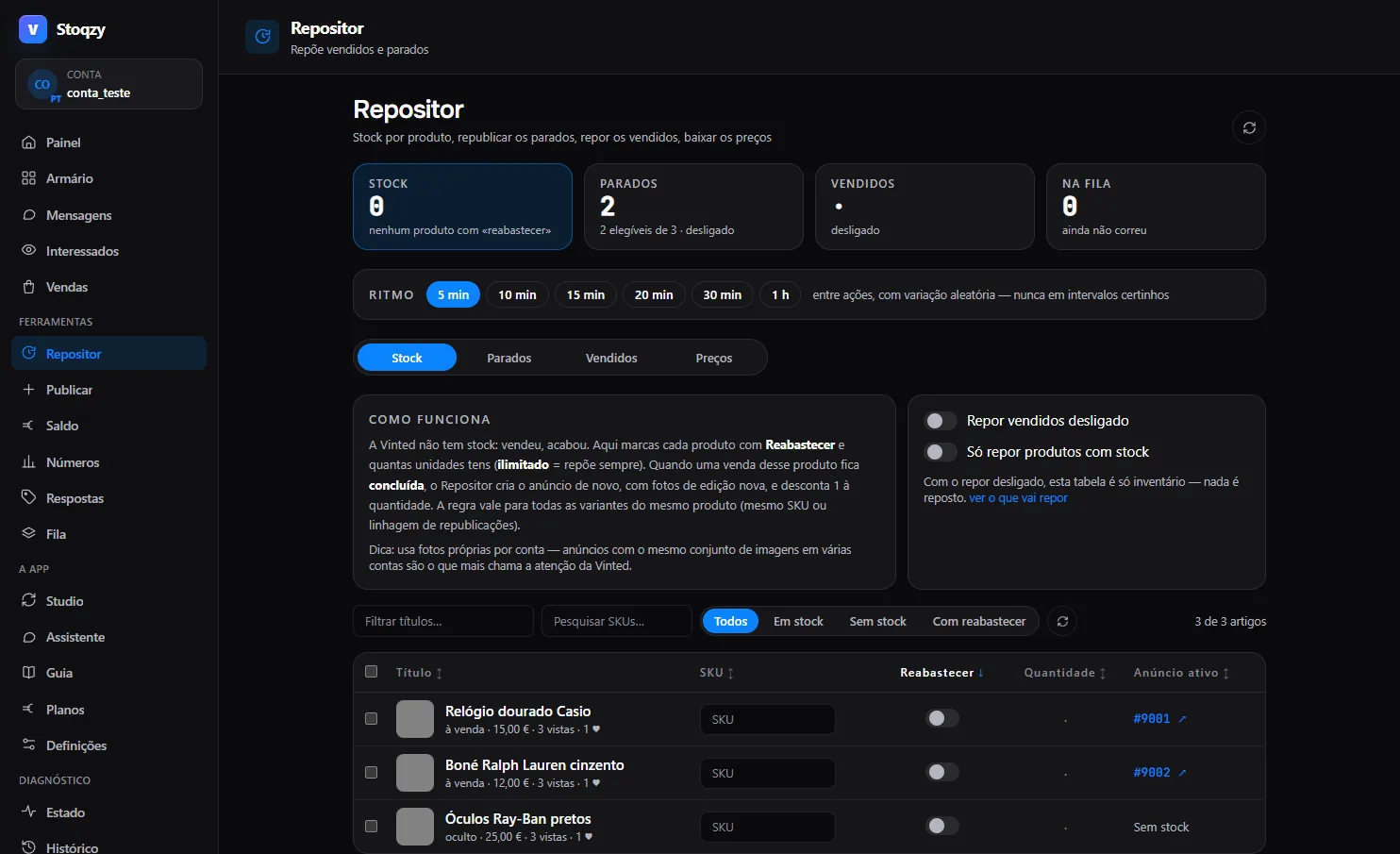
Task: Enable the Repor vendidos toggle
Action: pos(941,421)
